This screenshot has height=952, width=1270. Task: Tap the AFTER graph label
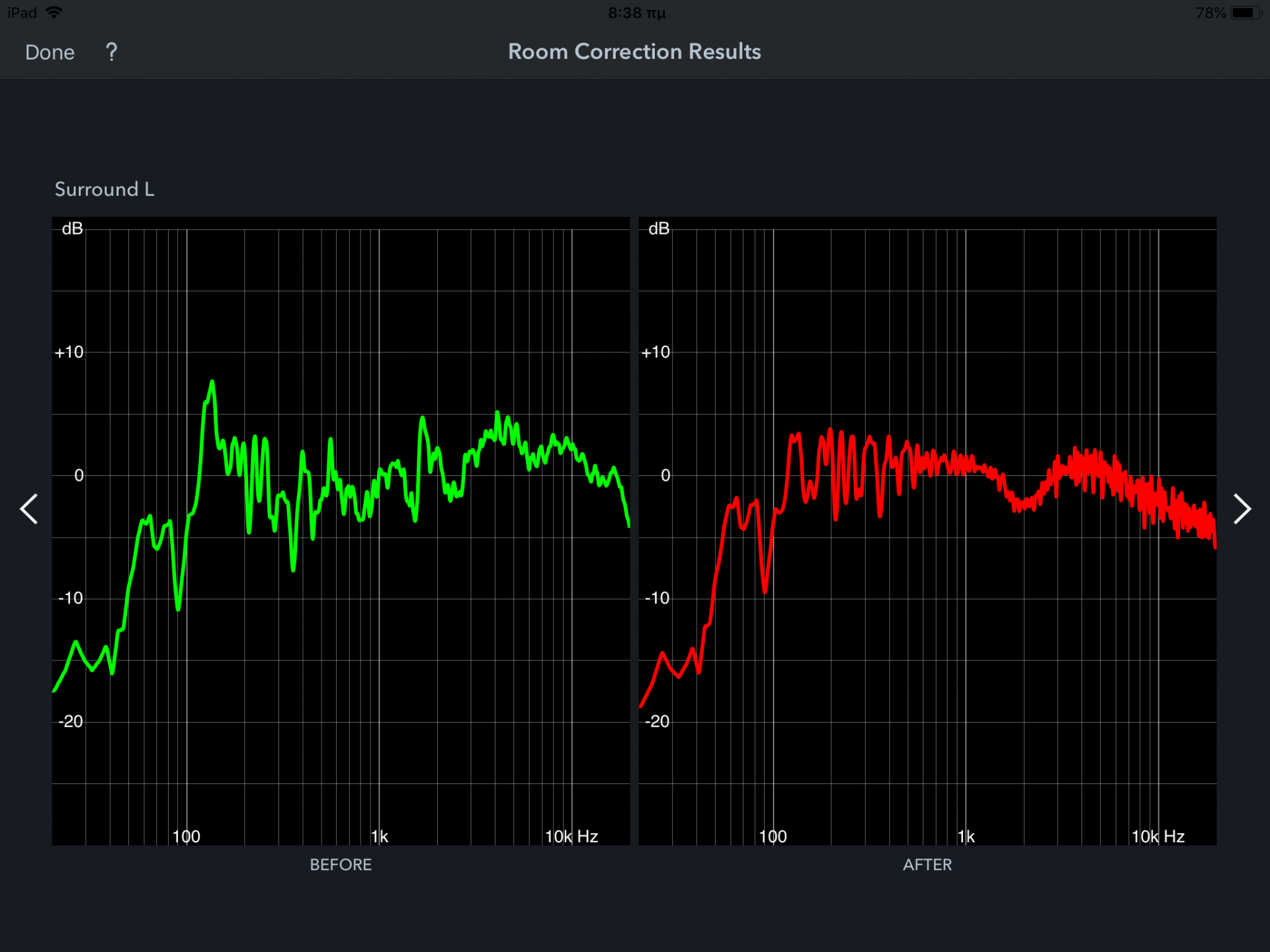point(927,865)
